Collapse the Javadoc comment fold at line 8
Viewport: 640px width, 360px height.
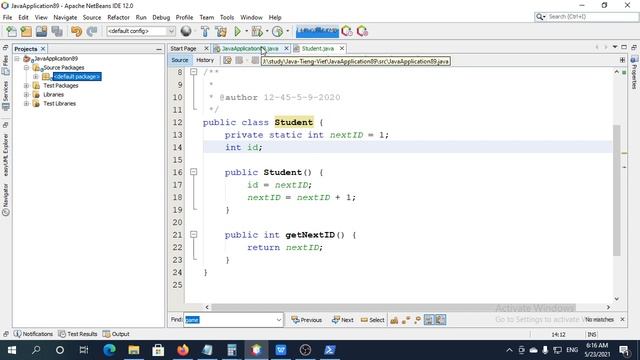(193, 72)
